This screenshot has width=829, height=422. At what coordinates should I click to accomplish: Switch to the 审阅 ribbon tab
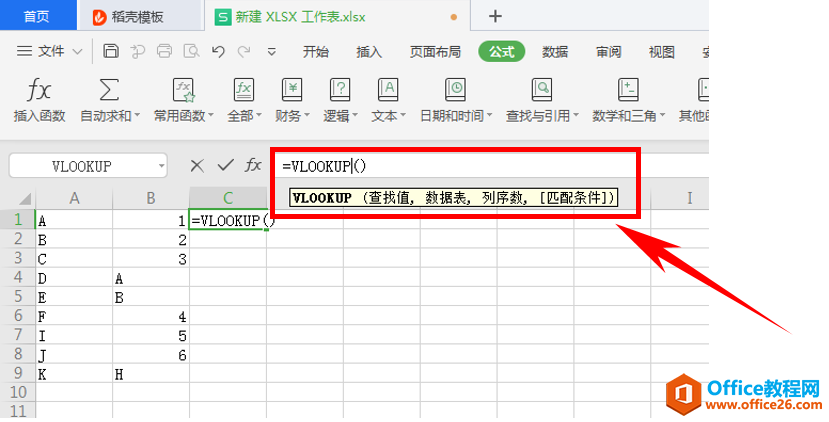coord(609,52)
